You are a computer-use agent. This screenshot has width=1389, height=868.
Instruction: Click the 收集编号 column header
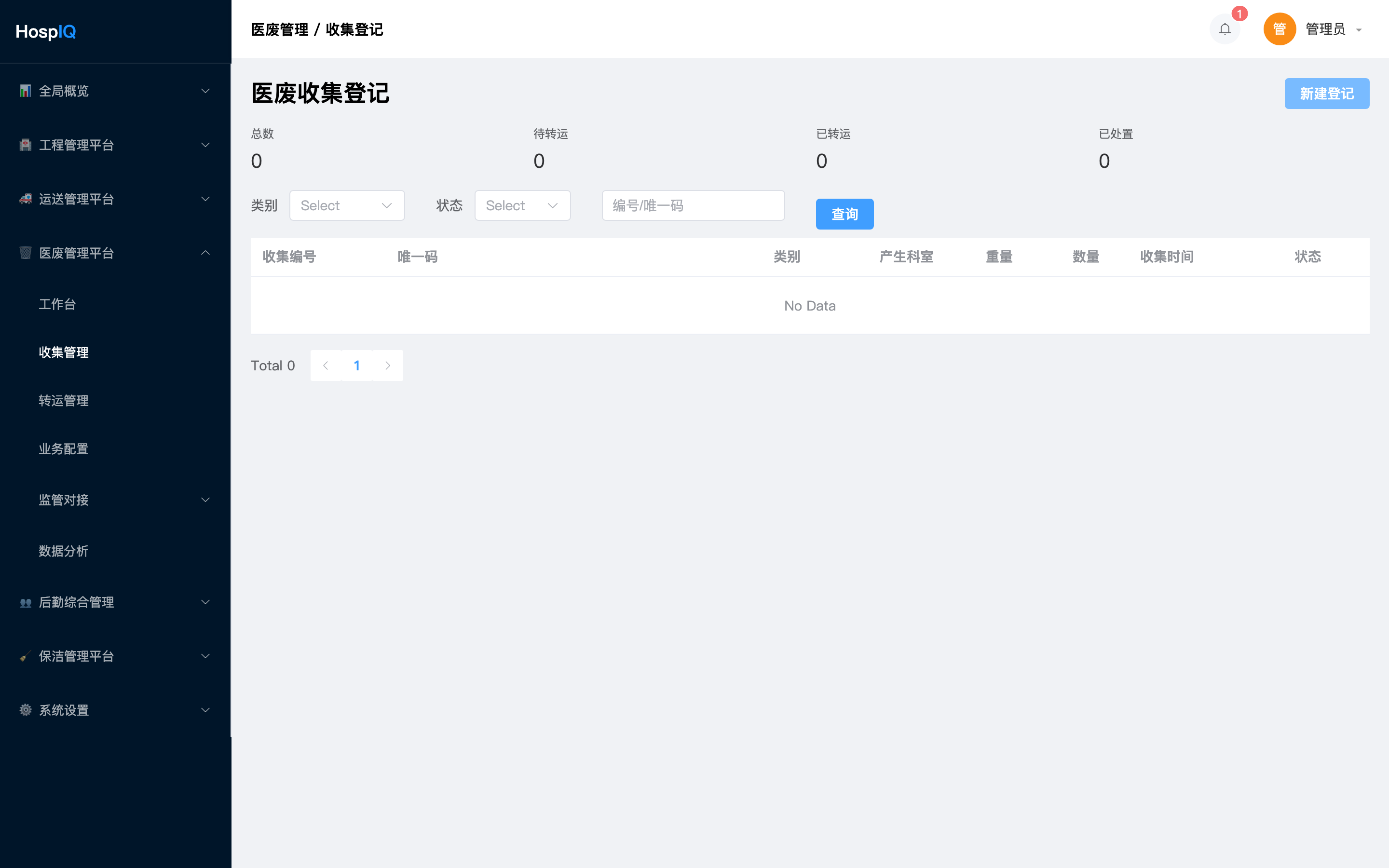pos(289,257)
